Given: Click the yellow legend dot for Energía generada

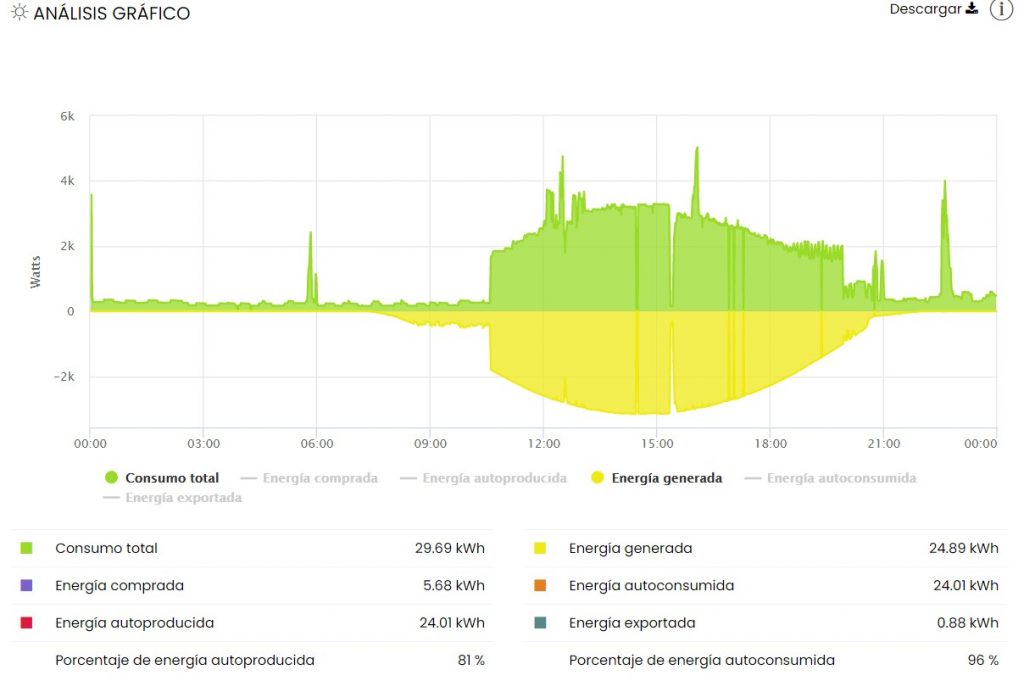Looking at the screenshot, I should pyautogui.click(x=597, y=478).
